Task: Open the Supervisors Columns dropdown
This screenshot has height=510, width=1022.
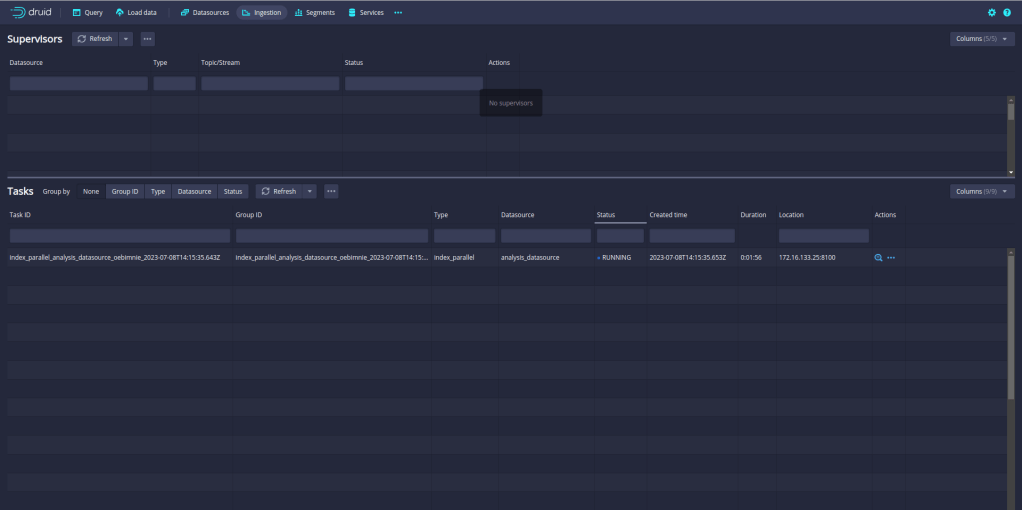Action: [983, 39]
